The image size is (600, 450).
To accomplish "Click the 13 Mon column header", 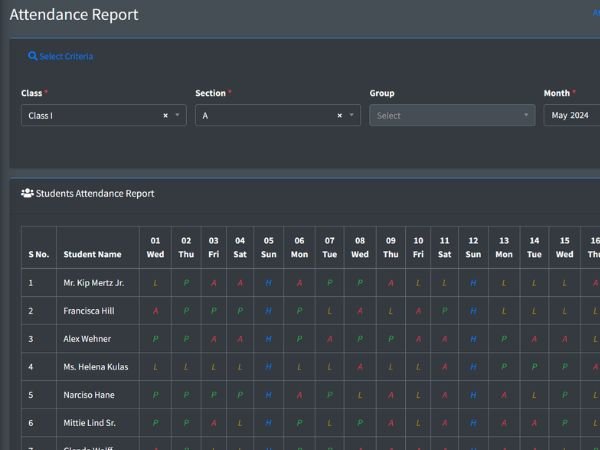I will pyautogui.click(x=504, y=247).
